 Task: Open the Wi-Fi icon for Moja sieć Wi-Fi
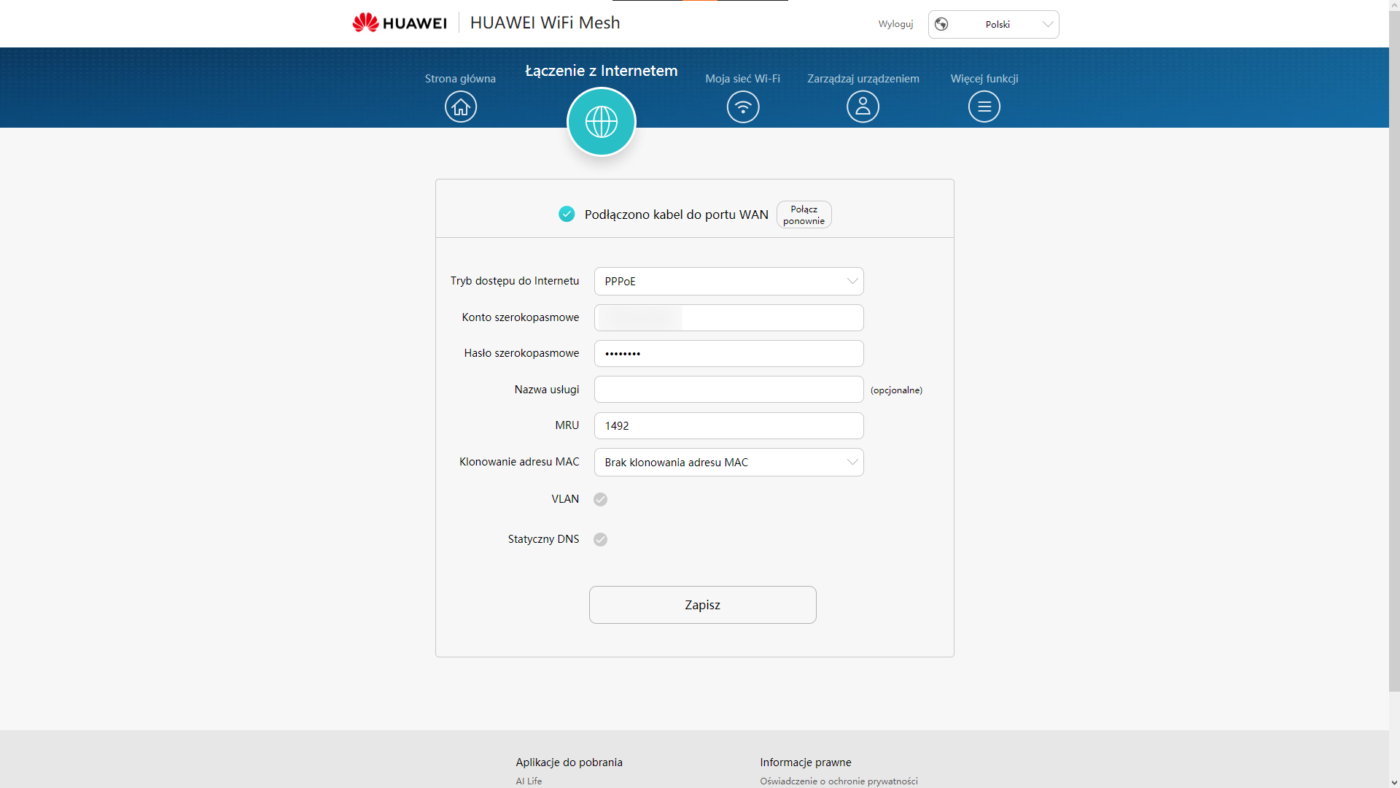(x=743, y=106)
